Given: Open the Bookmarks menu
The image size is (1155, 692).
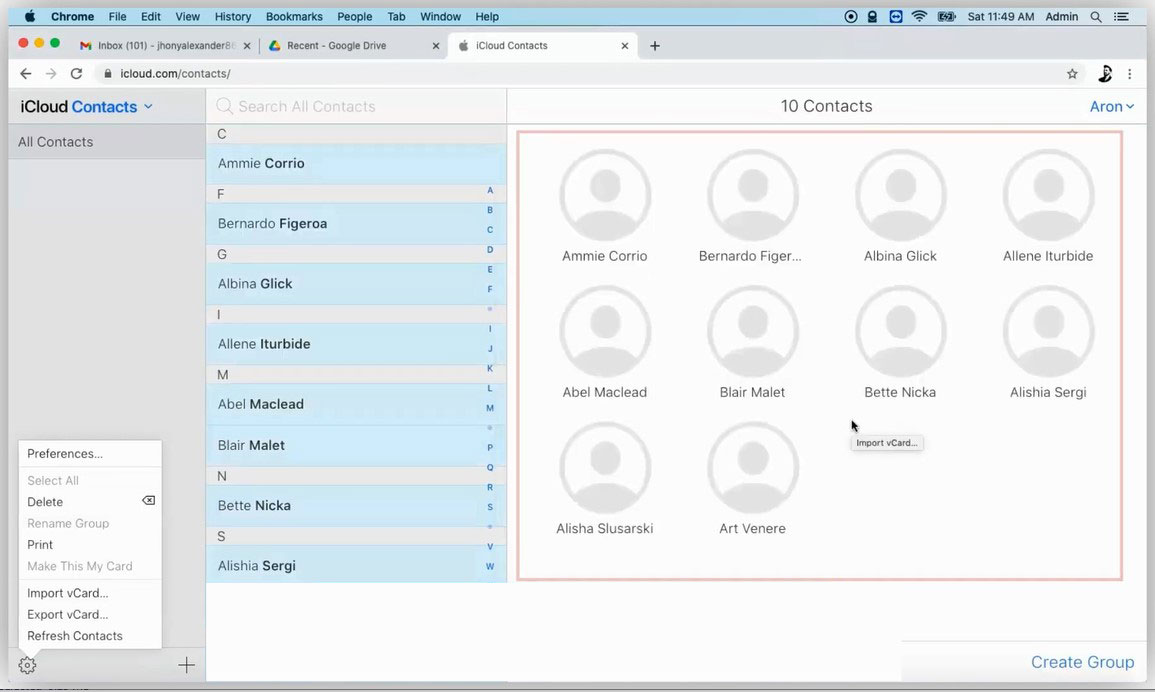Looking at the screenshot, I should 293,16.
